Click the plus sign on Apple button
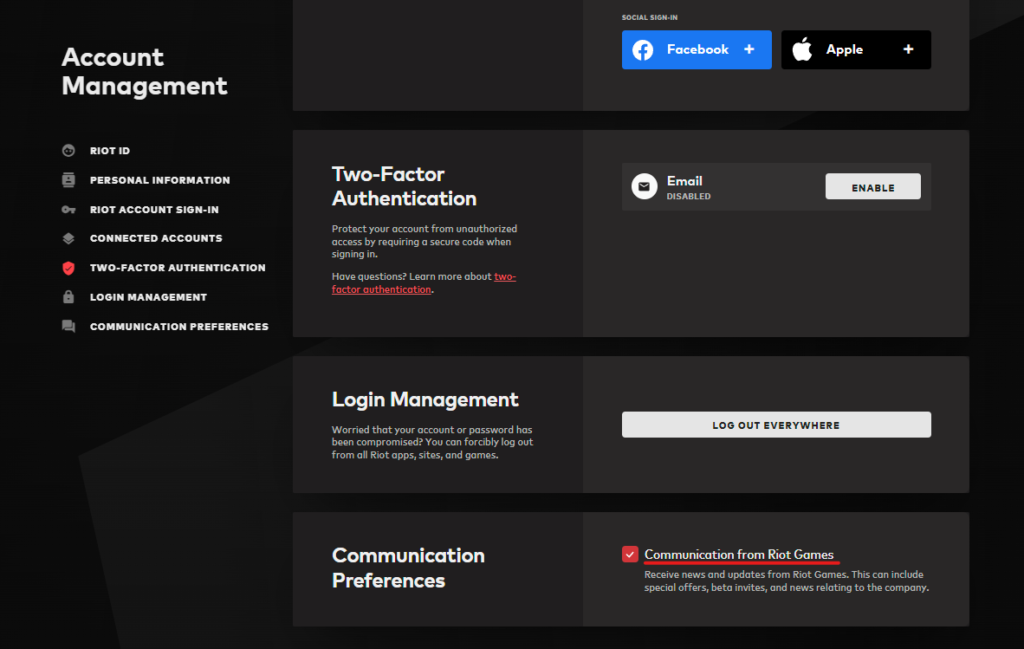 click(908, 50)
